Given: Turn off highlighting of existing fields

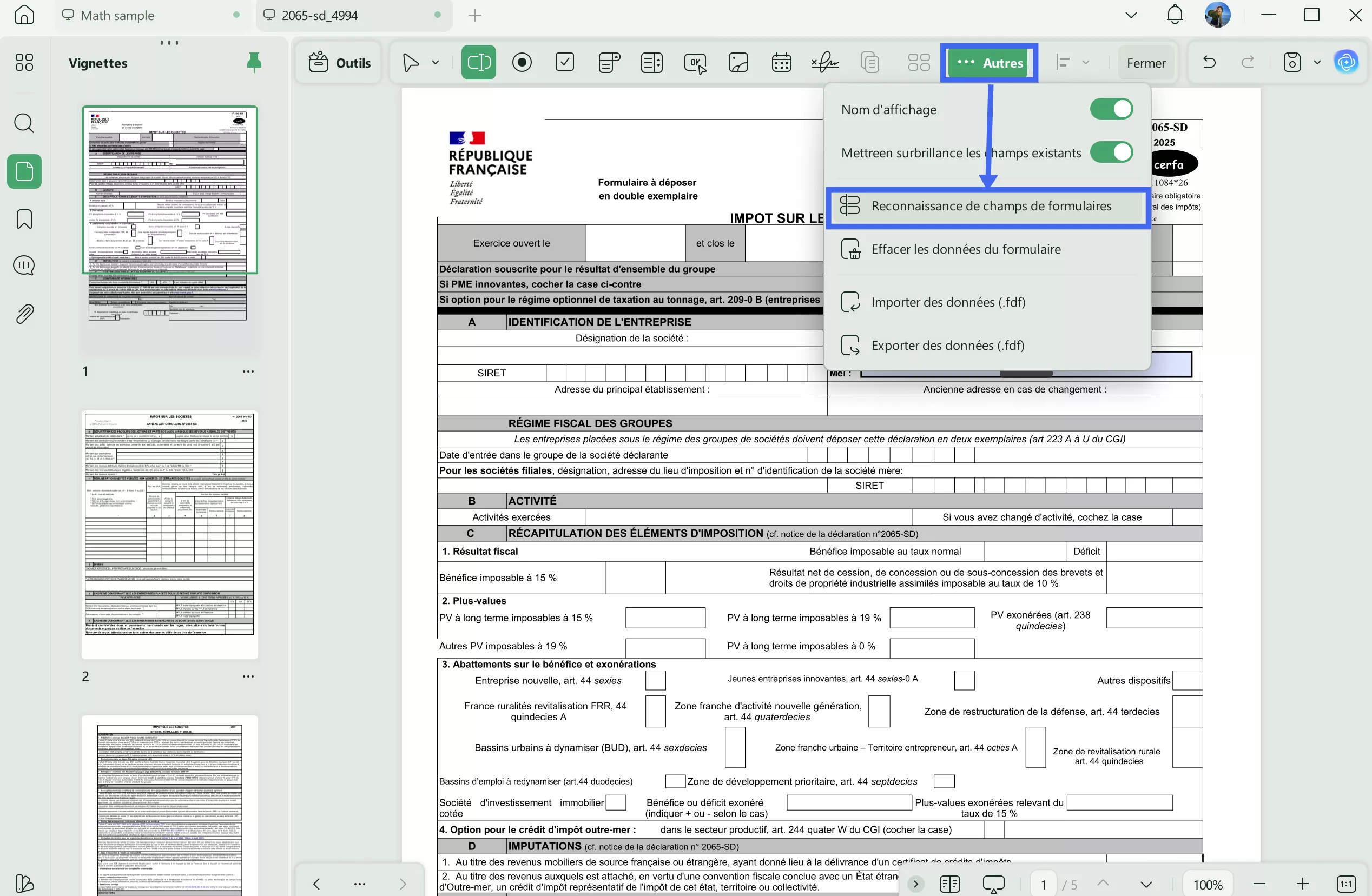Looking at the screenshot, I should click(1110, 152).
